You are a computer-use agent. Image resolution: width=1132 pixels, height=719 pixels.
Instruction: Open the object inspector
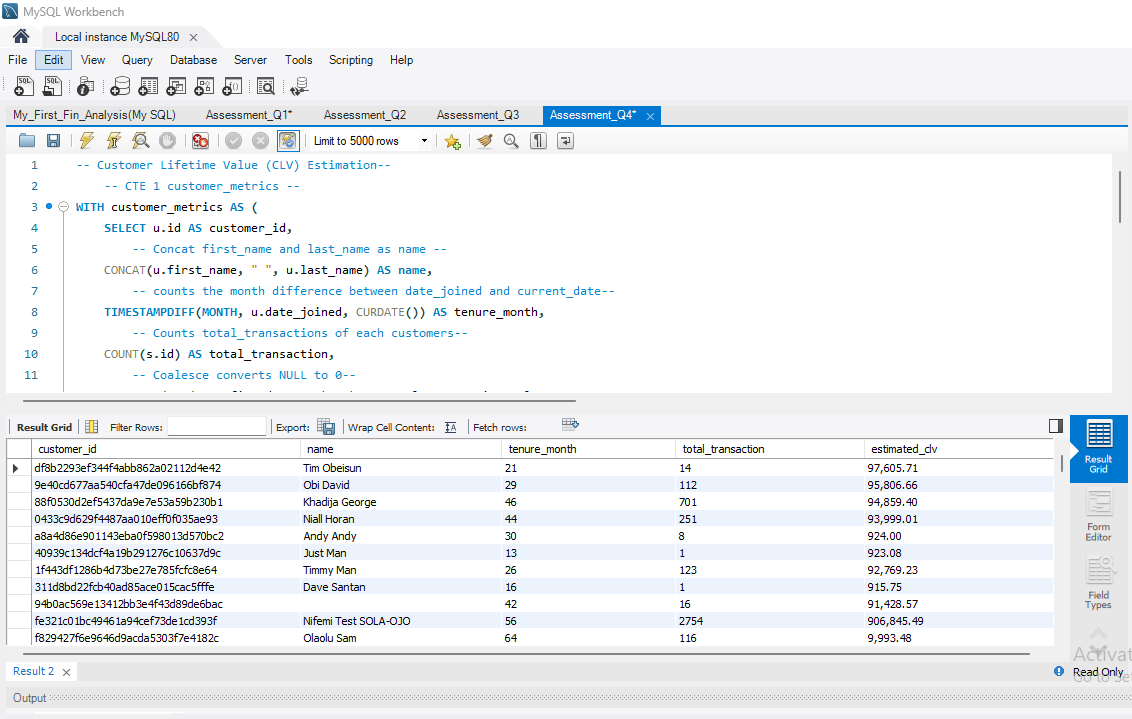click(85, 87)
